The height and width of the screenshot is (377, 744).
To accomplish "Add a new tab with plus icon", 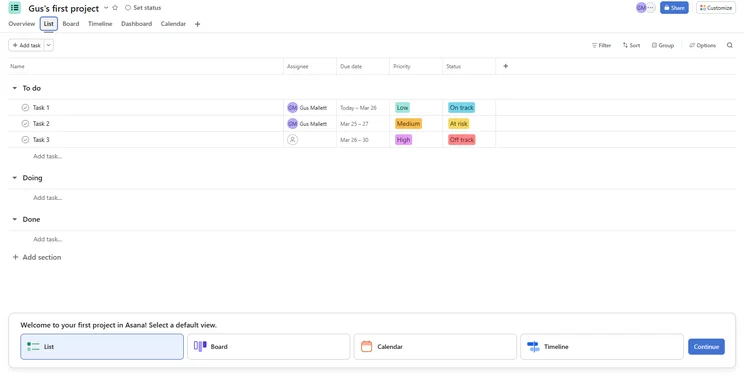I will point(197,24).
